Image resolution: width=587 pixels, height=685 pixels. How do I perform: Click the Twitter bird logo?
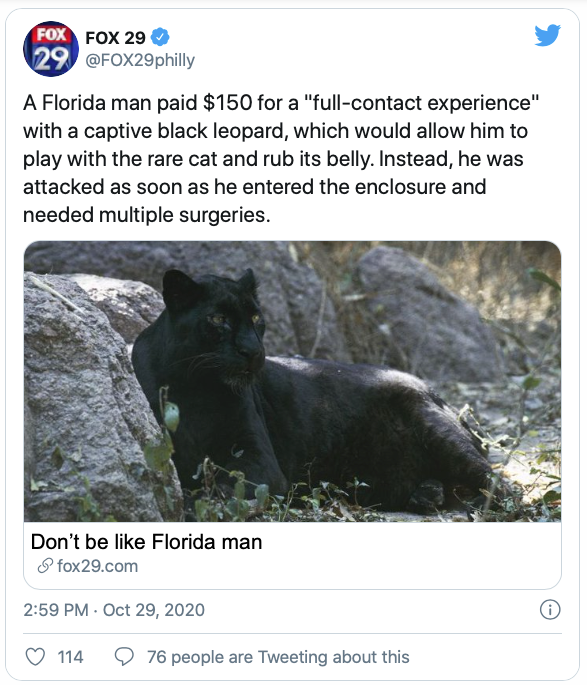[x=548, y=35]
